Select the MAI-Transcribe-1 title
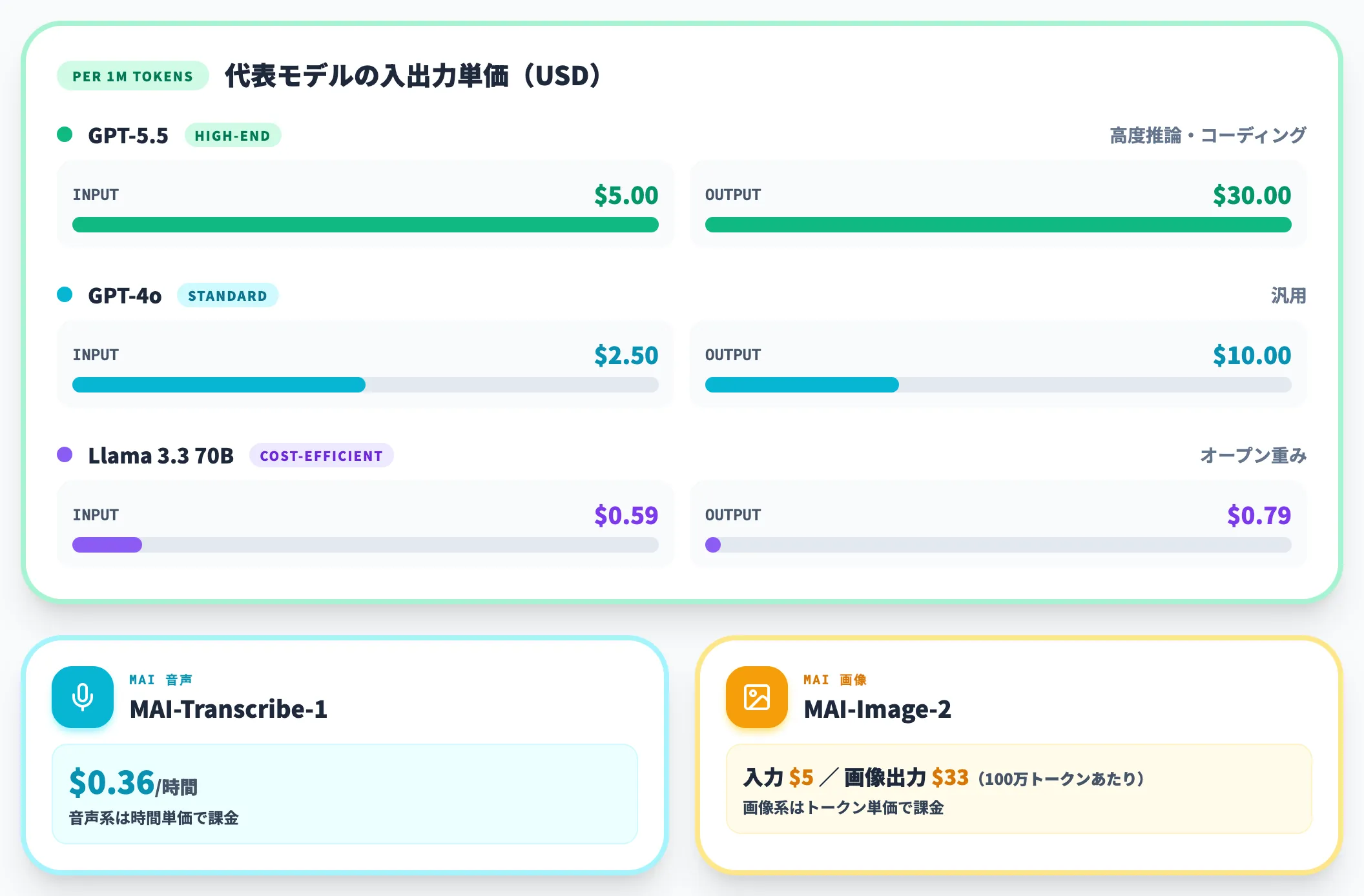Image resolution: width=1364 pixels, height=896 pixels. pyautogui.click(x=229, y=709)
